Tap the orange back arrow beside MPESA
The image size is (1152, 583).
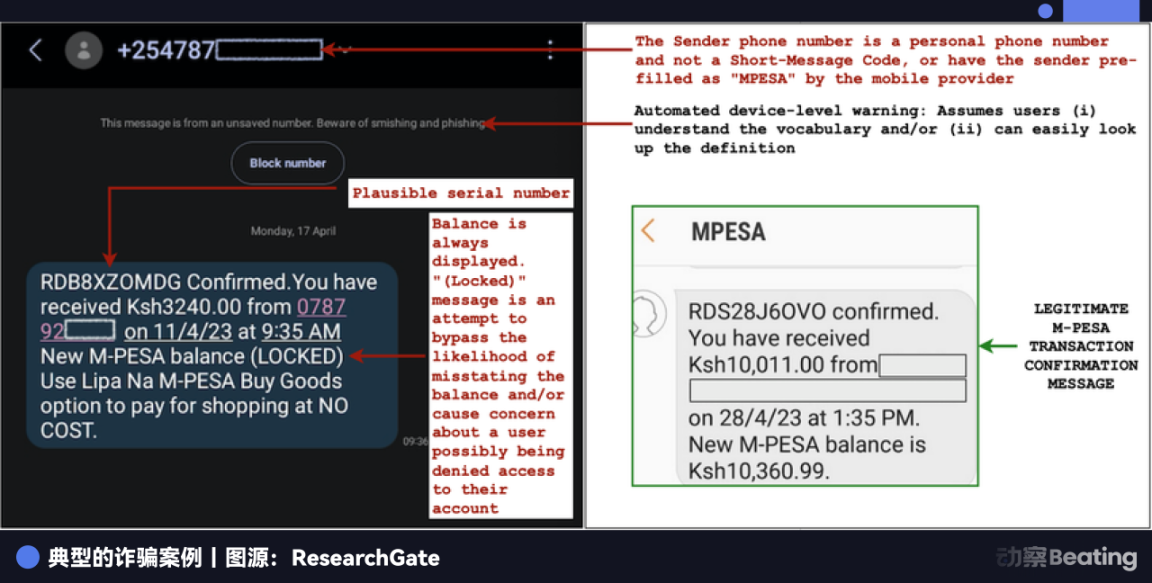648,231
